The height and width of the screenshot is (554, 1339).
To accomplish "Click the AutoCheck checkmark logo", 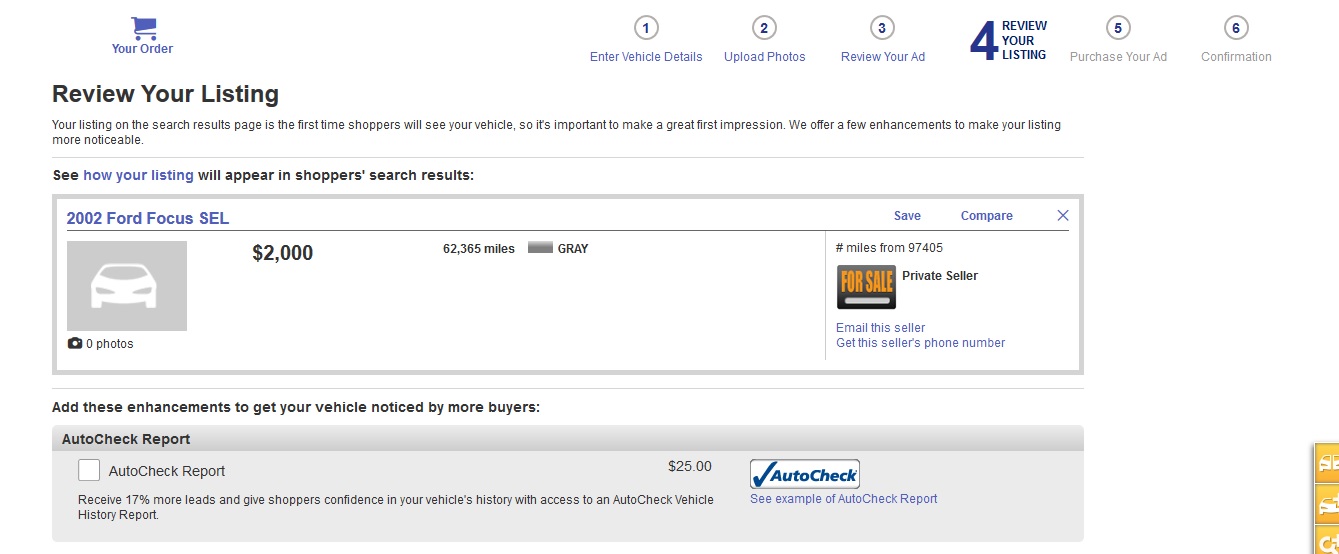I will click(x=805, y=474).
